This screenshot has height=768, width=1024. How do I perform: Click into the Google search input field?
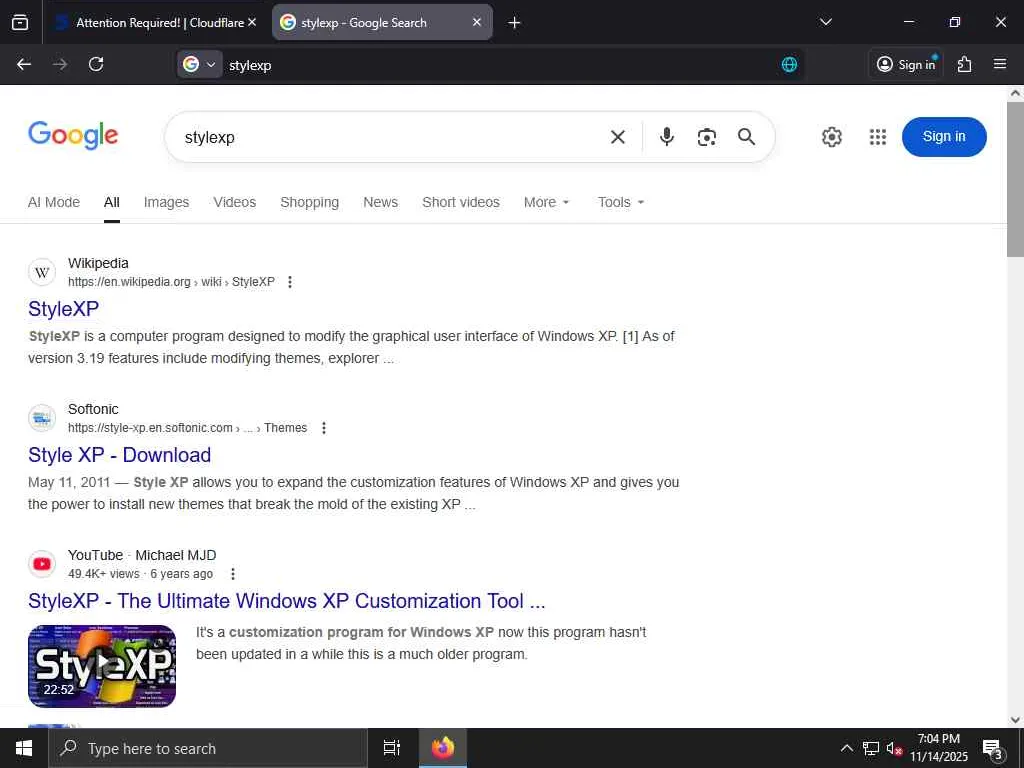coord(392,137)
